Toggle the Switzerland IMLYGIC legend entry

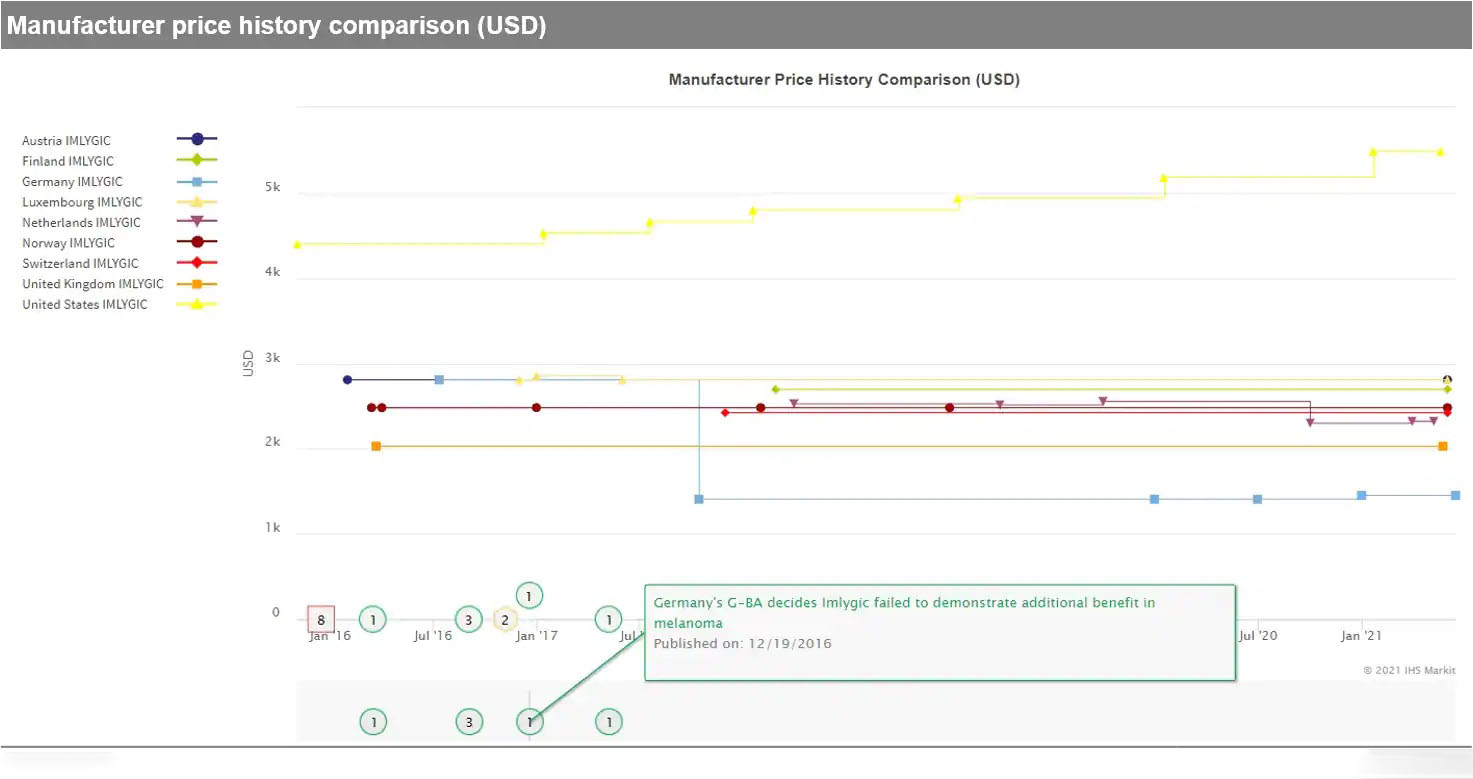[80, 264]
